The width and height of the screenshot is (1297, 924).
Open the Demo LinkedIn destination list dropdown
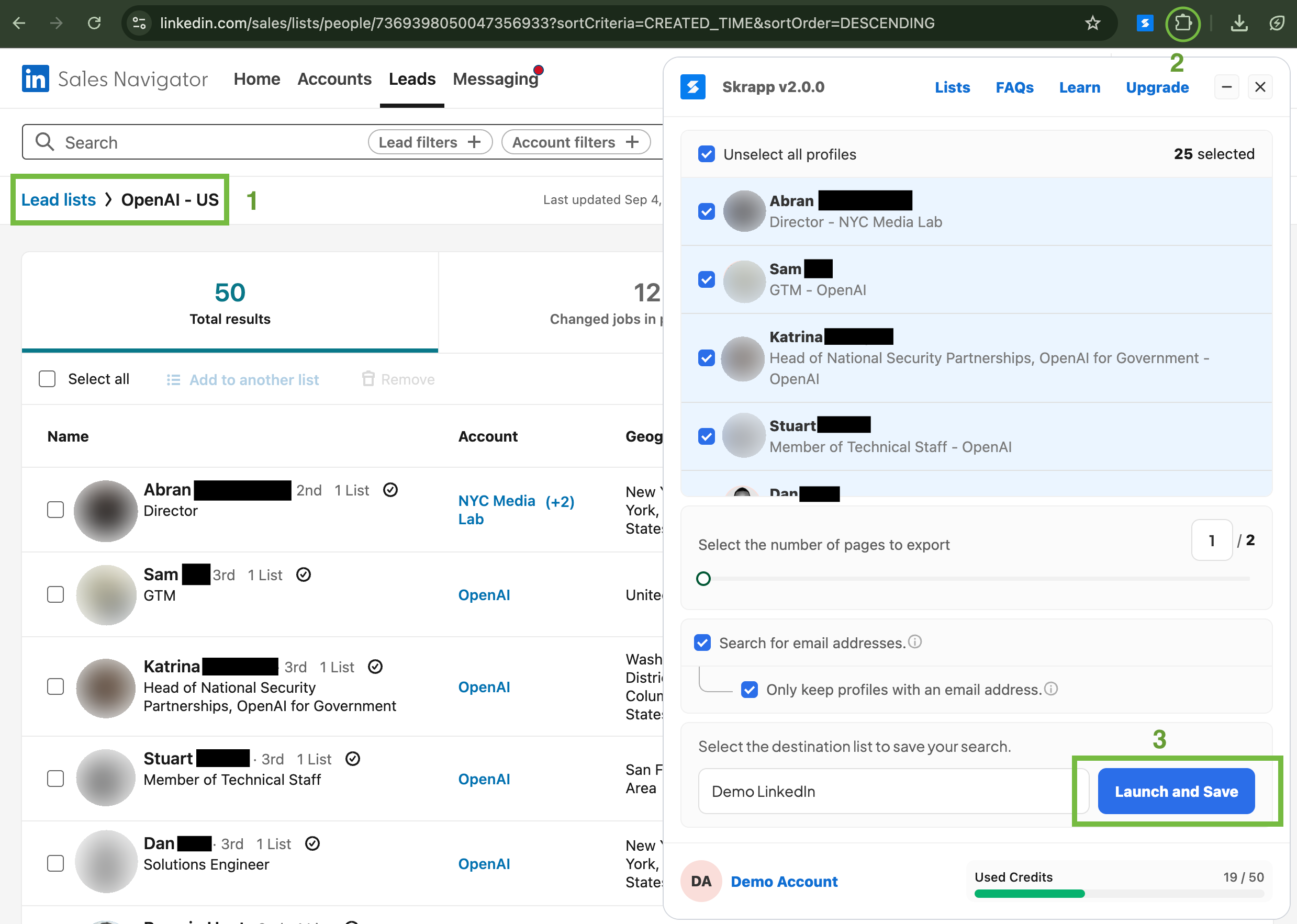click(x=893, y=791)
